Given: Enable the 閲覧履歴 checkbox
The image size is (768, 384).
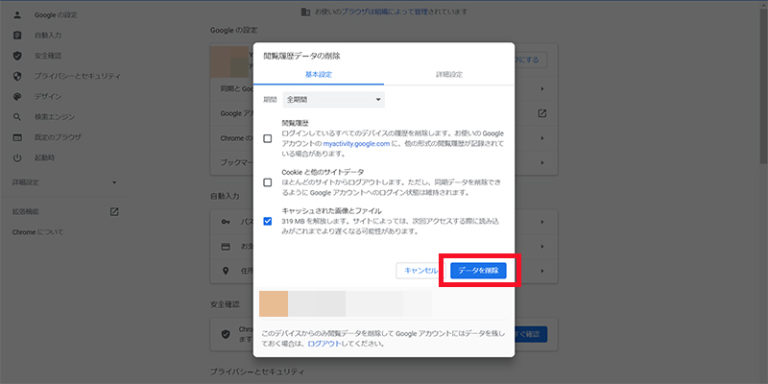Looking at the screenshot, I should point(267,139).
